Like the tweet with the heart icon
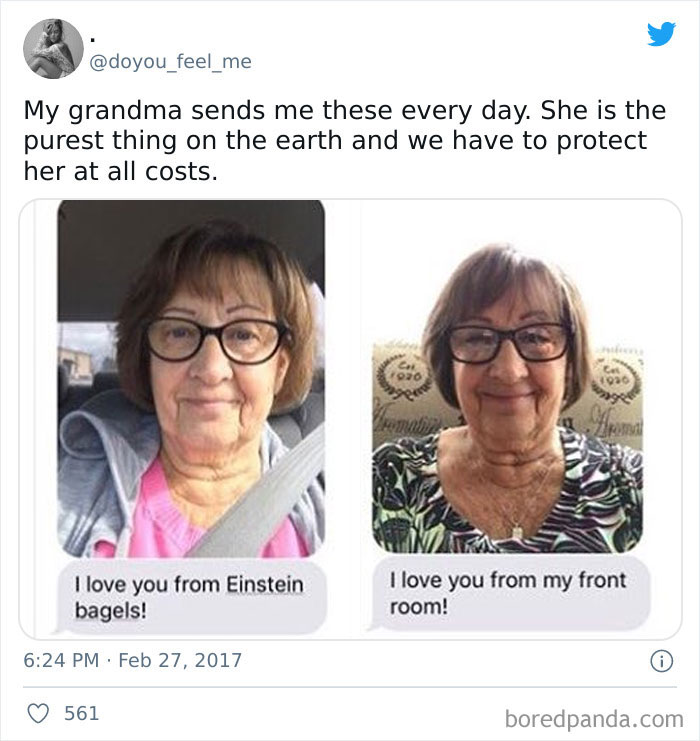700x741 pixels. click(x=36, y=713)
